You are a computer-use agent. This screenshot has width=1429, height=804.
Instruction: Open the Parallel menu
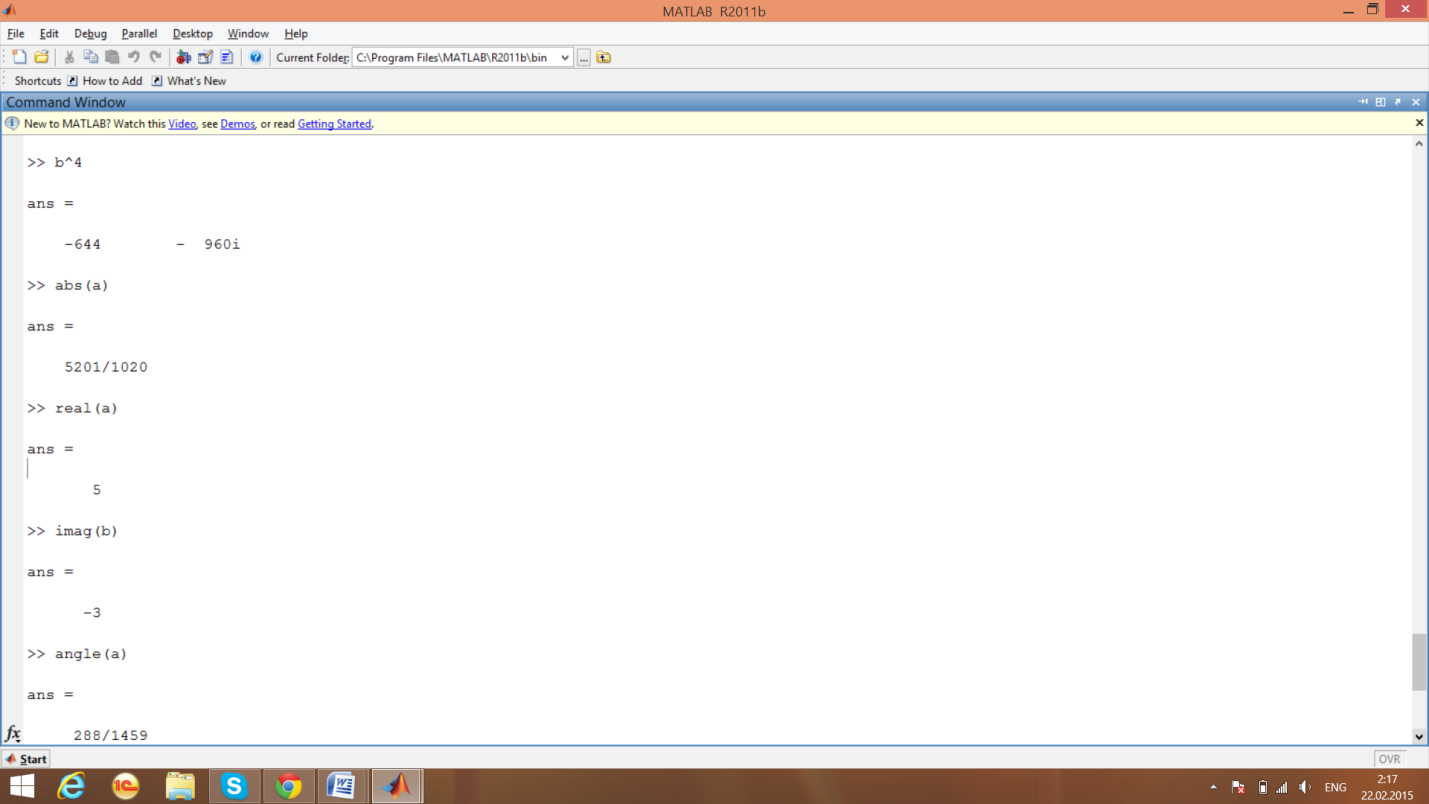[139, 33]
